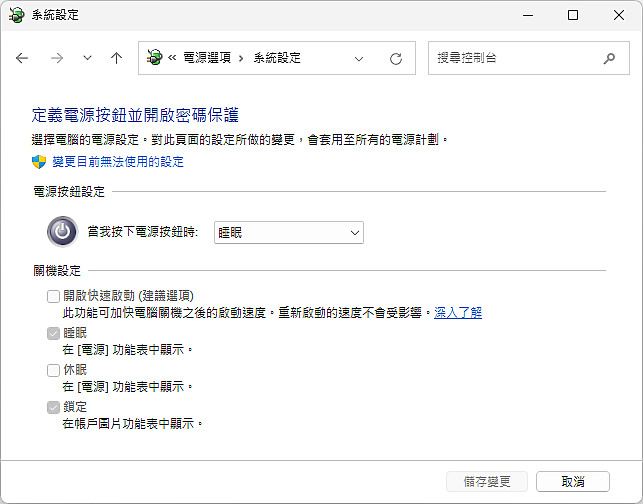This screenshot has width=643, height=504.
Task: Click the 當我按下電源按鈕時 label
Action: click(143, 232)
